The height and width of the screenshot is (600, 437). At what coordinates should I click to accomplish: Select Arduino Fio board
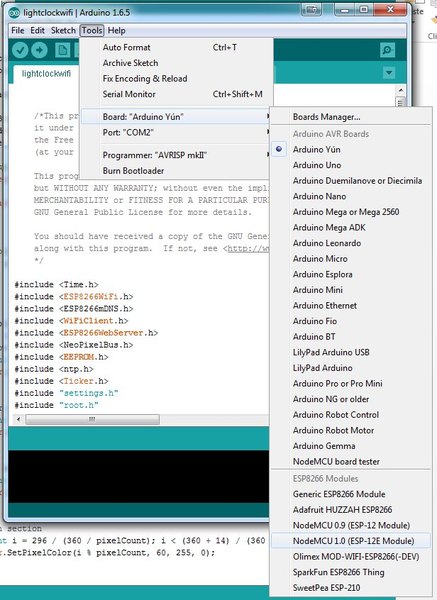[351, 321]
